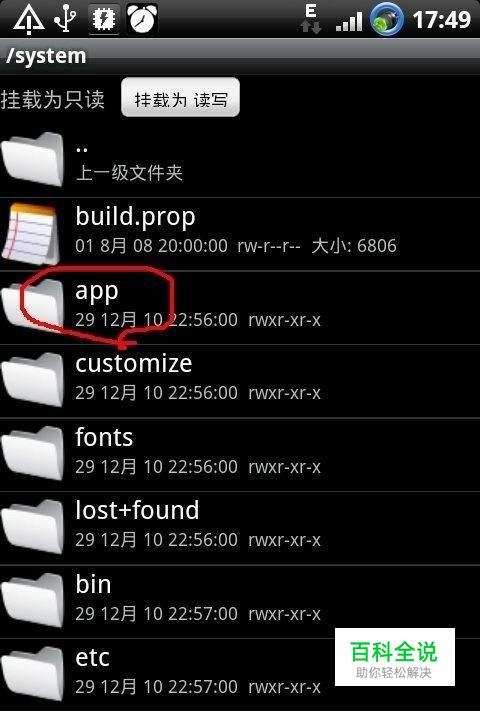Tap the USB connection status icon

tap(65, 19)
